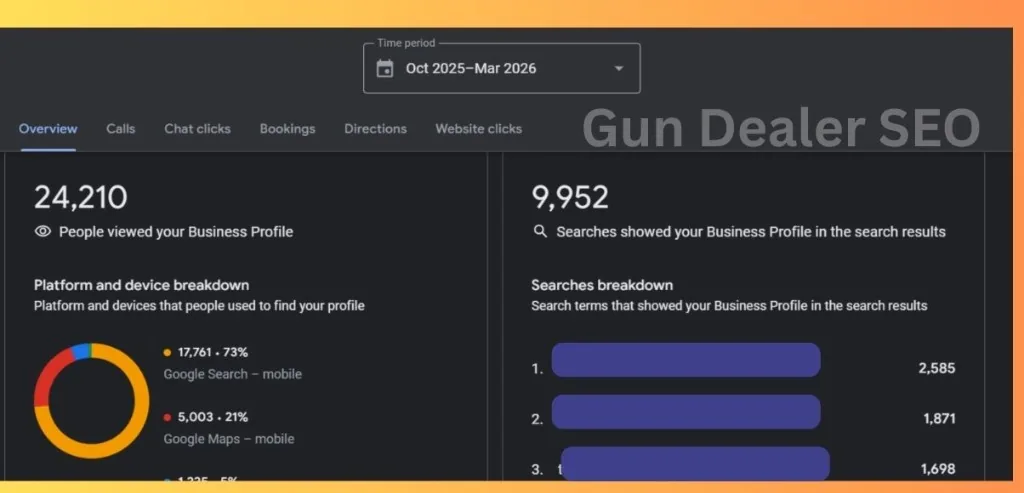The height and width of the screenshot is (493, 1024).
Task: Click 'Searches breakdown' heading
Action: click(602, 285)
